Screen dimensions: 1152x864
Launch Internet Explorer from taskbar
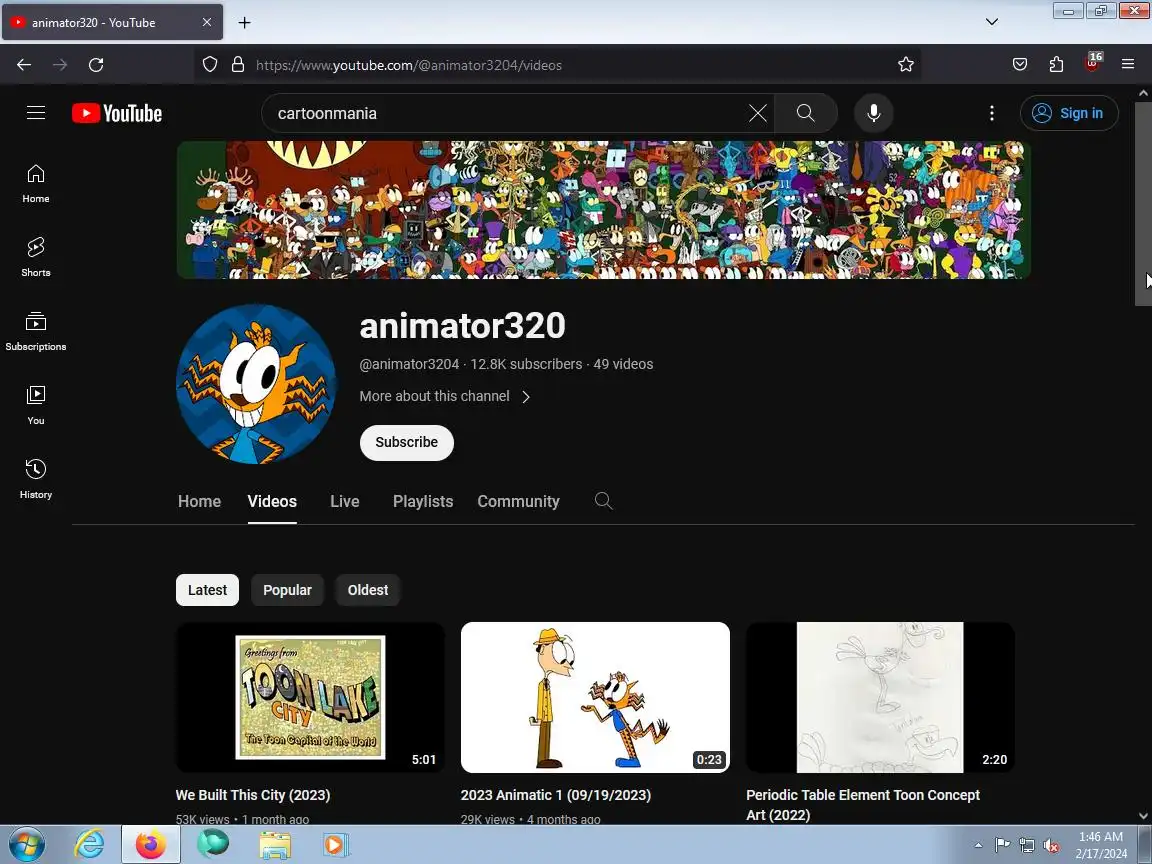89,845
